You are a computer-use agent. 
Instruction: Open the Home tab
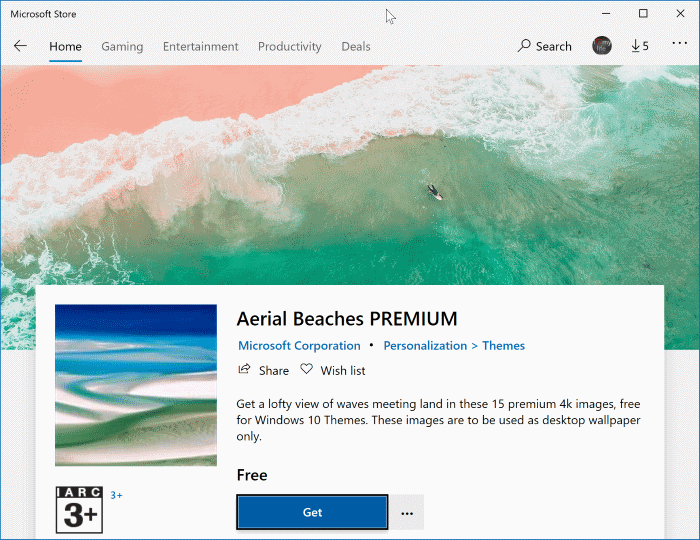(x=65, y=46)
